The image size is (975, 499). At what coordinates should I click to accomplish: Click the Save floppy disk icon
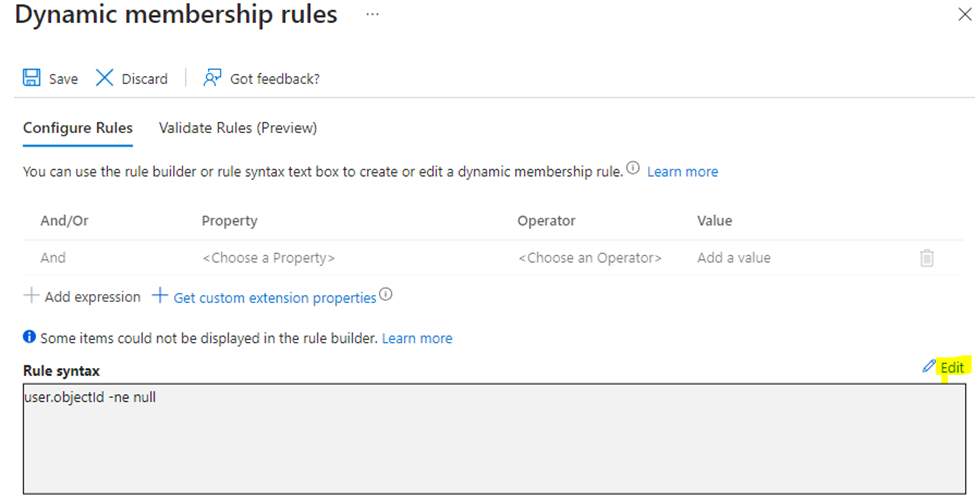[x=31, y=78]
